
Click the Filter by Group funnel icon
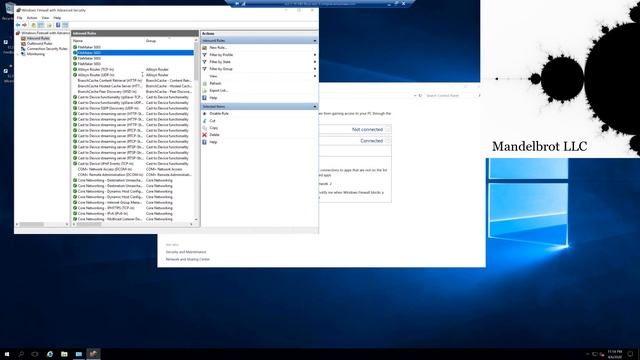205,69
